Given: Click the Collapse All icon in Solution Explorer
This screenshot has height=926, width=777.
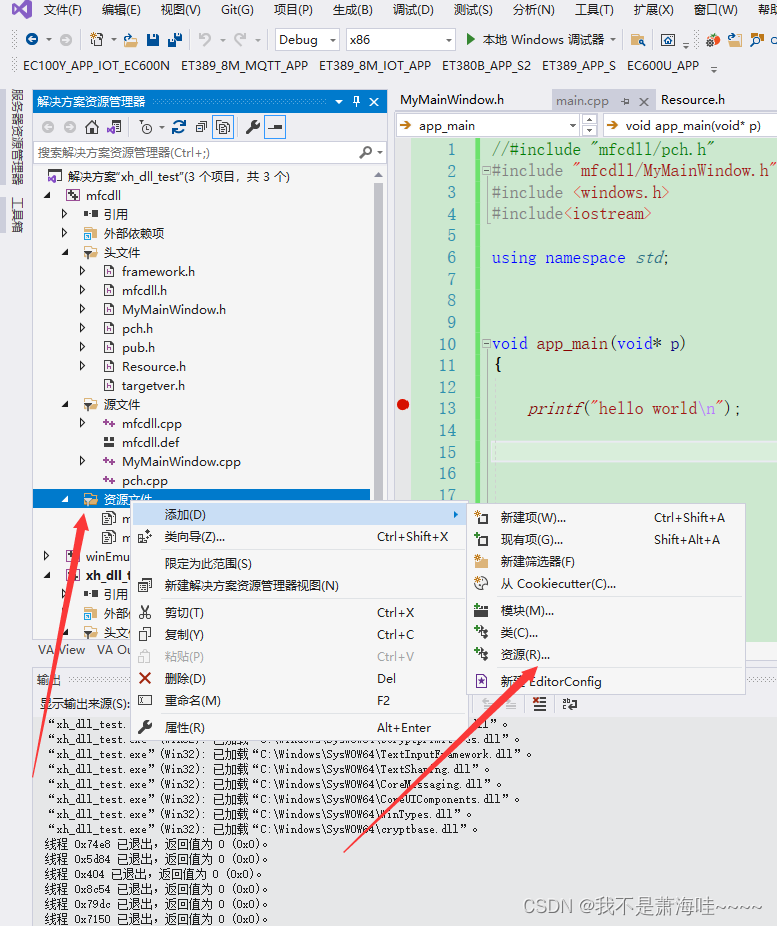Looking at the screenshot, I should click(x=201, y=127).
